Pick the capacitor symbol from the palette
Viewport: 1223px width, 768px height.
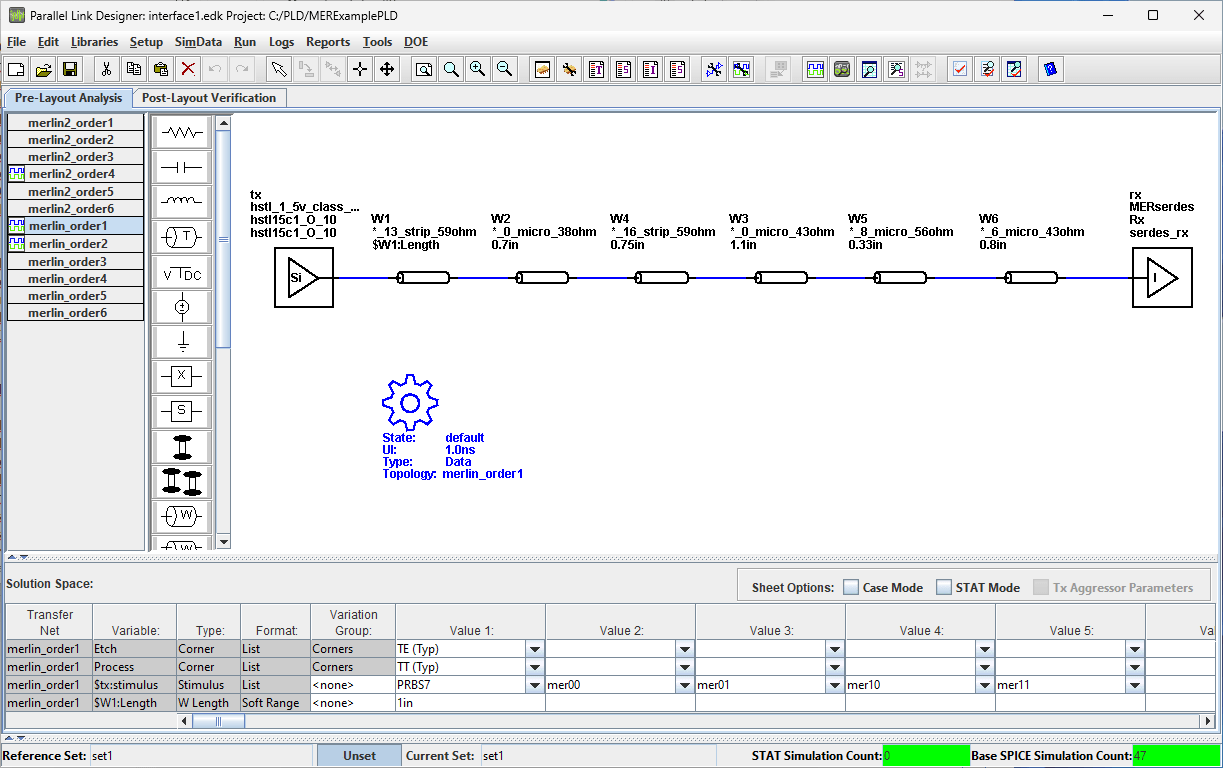(181, 167)
